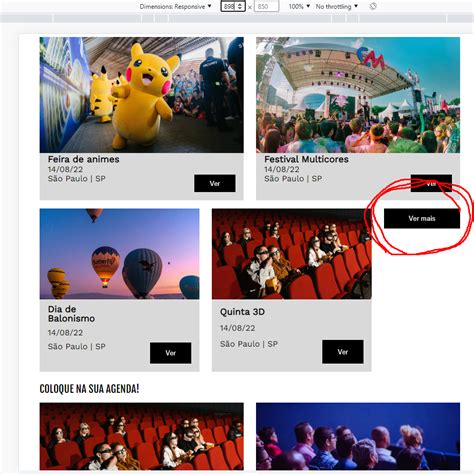
Task: Click Ver on the Dia de Balonismo card
Action: pos(171,353)
